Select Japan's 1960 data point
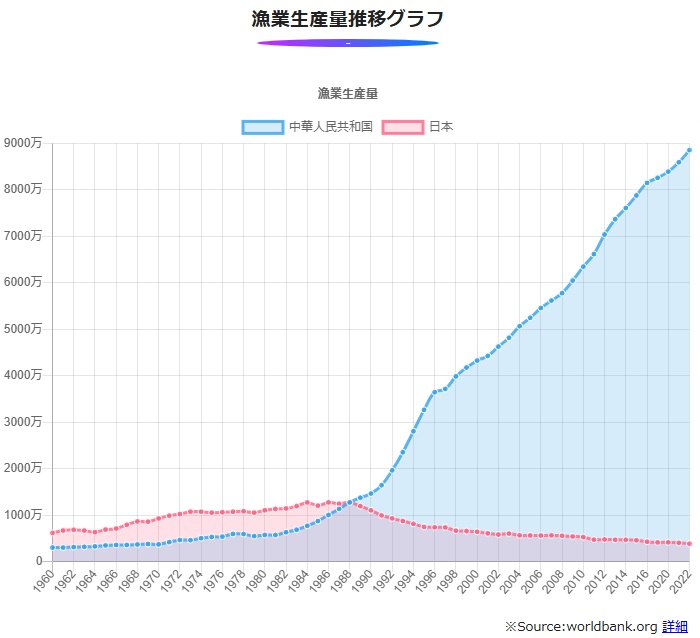 point(52,533)
